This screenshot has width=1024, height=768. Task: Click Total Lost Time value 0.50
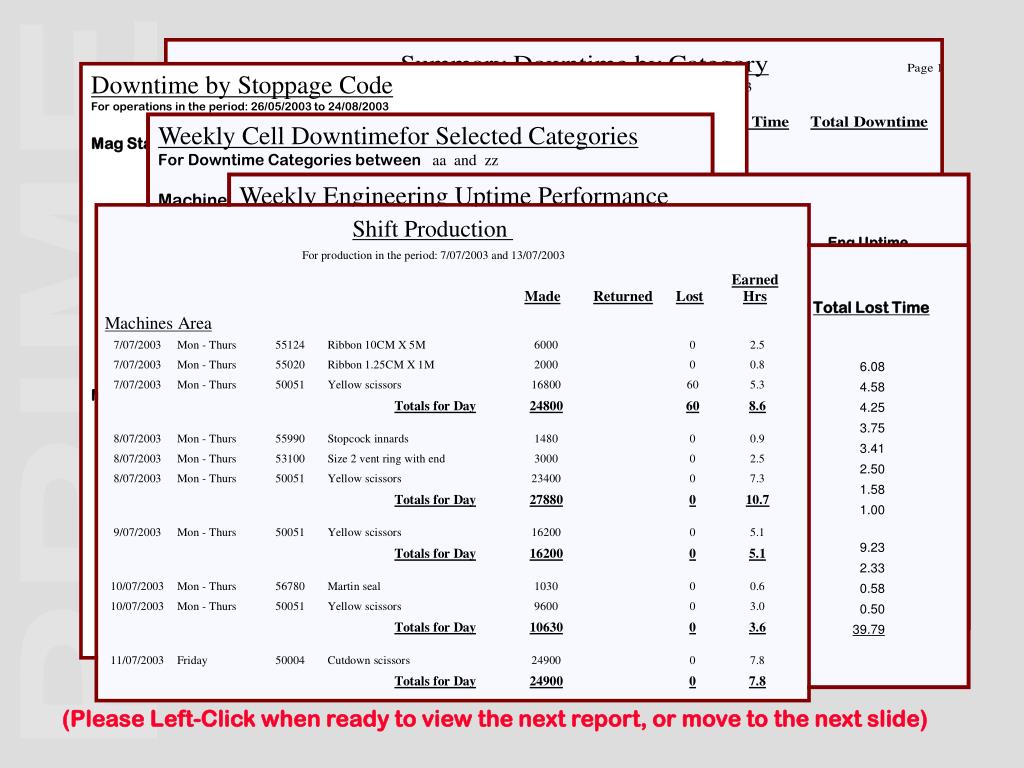pos(872,609)
